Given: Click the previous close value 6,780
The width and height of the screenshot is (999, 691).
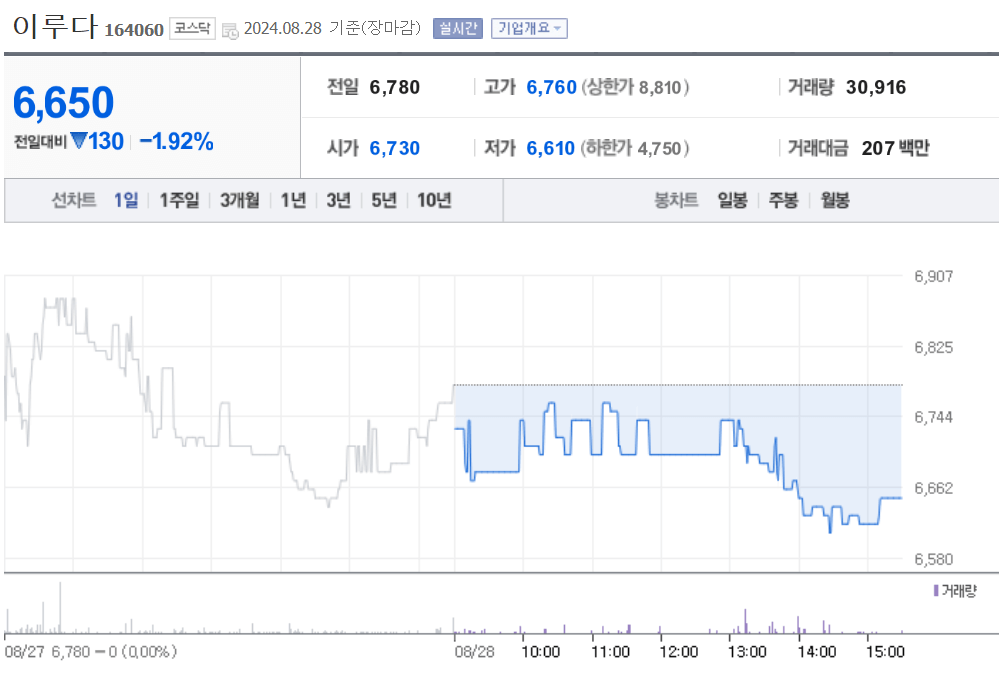Looking at the screenshot, I should [x=394, y=87].
